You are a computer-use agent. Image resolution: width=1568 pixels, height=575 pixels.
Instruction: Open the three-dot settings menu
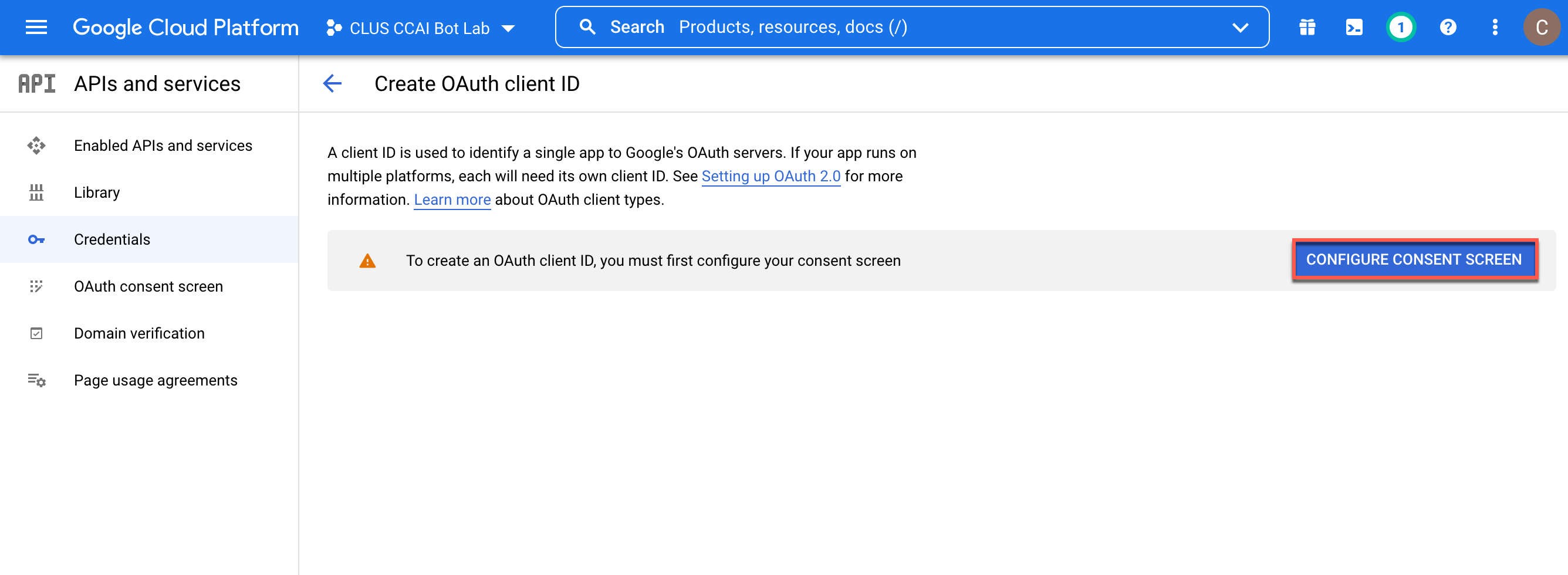(1494, 28)
